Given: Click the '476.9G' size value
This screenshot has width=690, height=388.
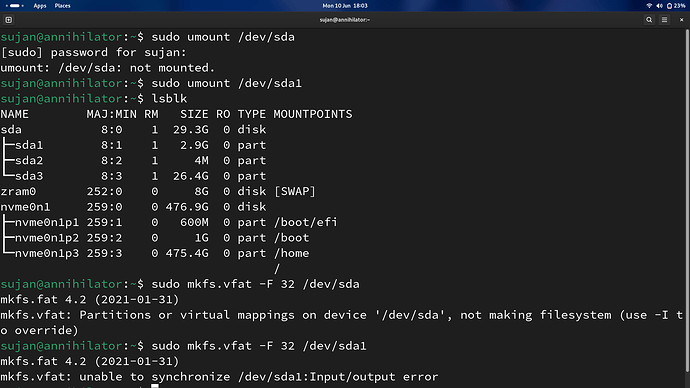Looking at the screenshot, I should [x=187, y=207].
